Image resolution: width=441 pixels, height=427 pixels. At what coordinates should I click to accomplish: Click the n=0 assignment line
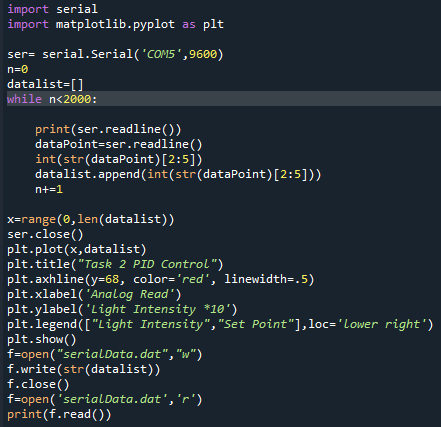(18, 69)
